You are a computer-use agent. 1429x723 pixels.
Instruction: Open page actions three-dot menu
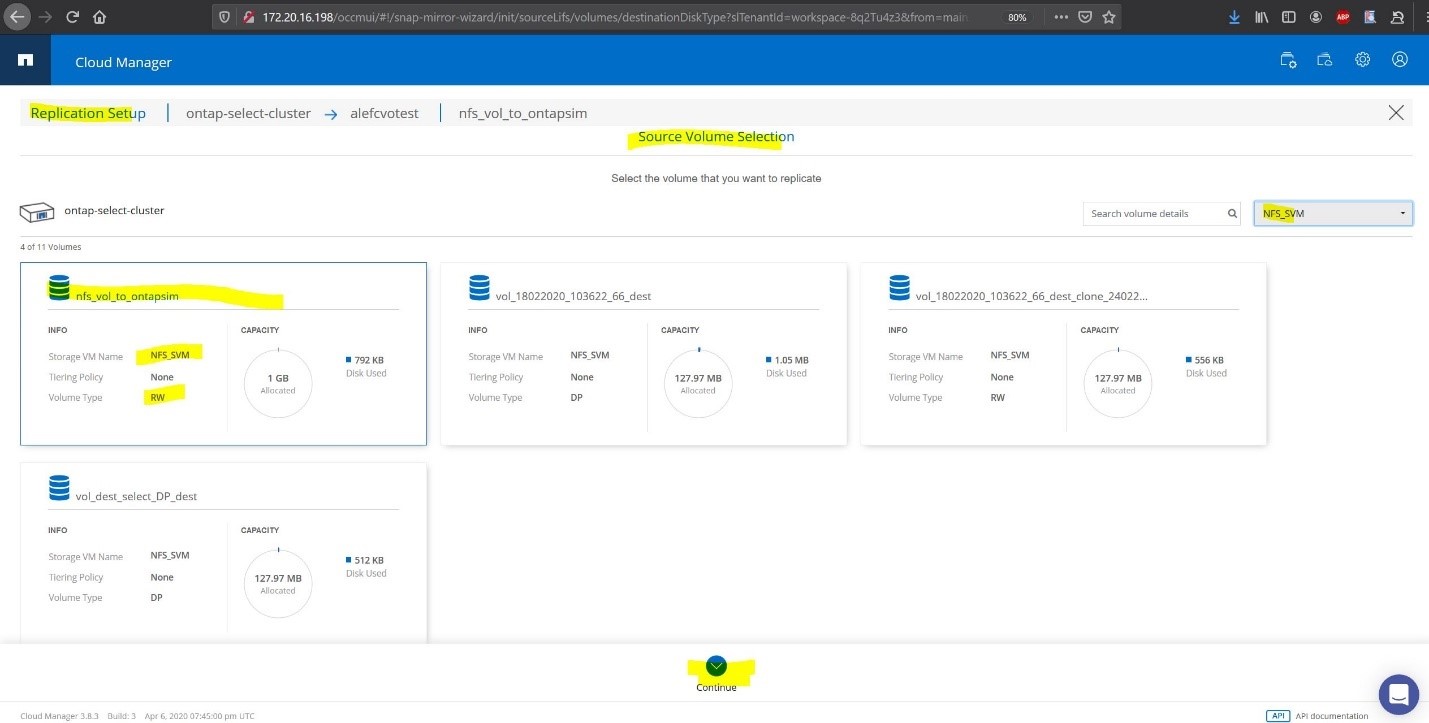tap(1060, 17)
